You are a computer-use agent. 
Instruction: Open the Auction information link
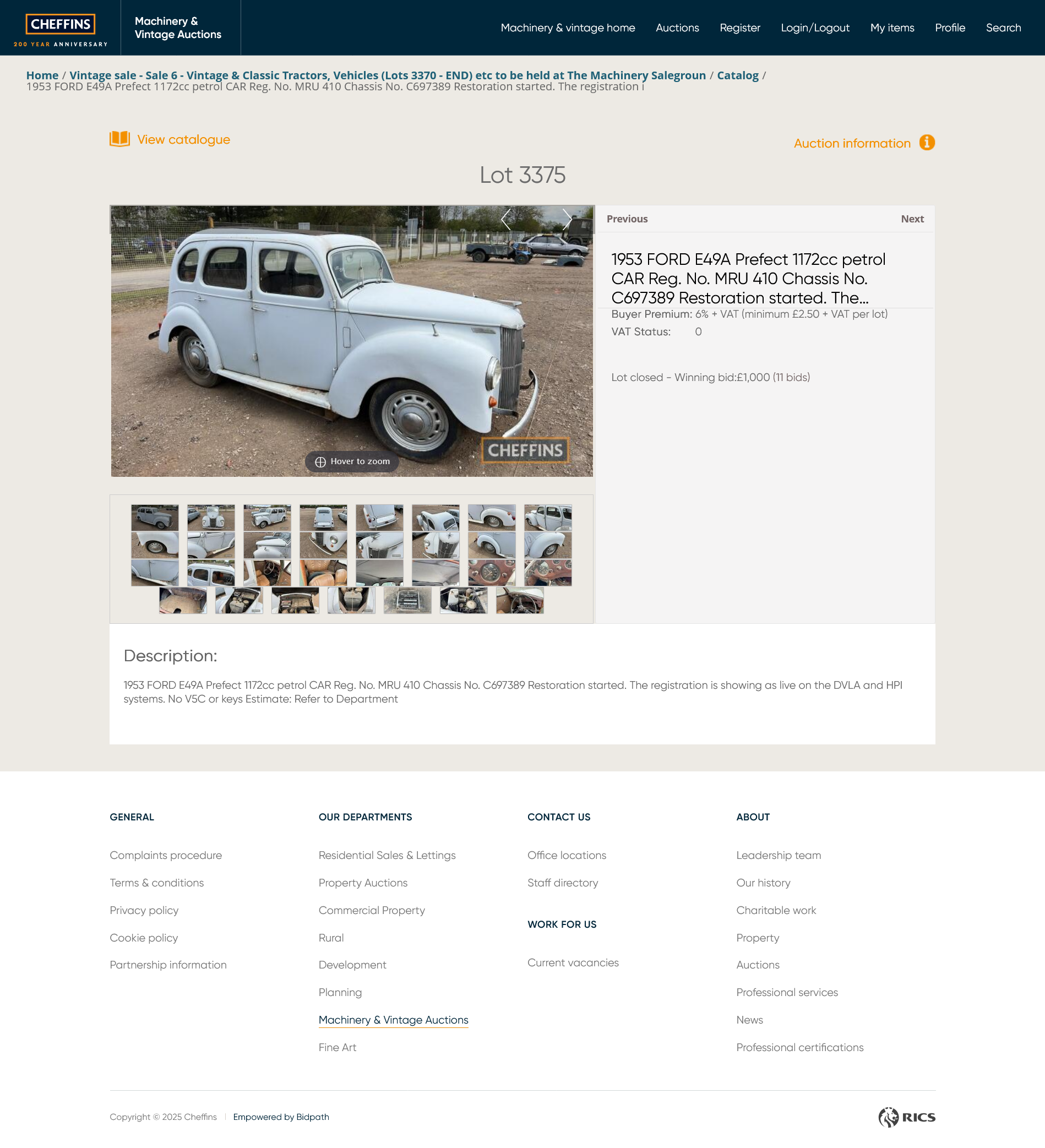[852, 144]
